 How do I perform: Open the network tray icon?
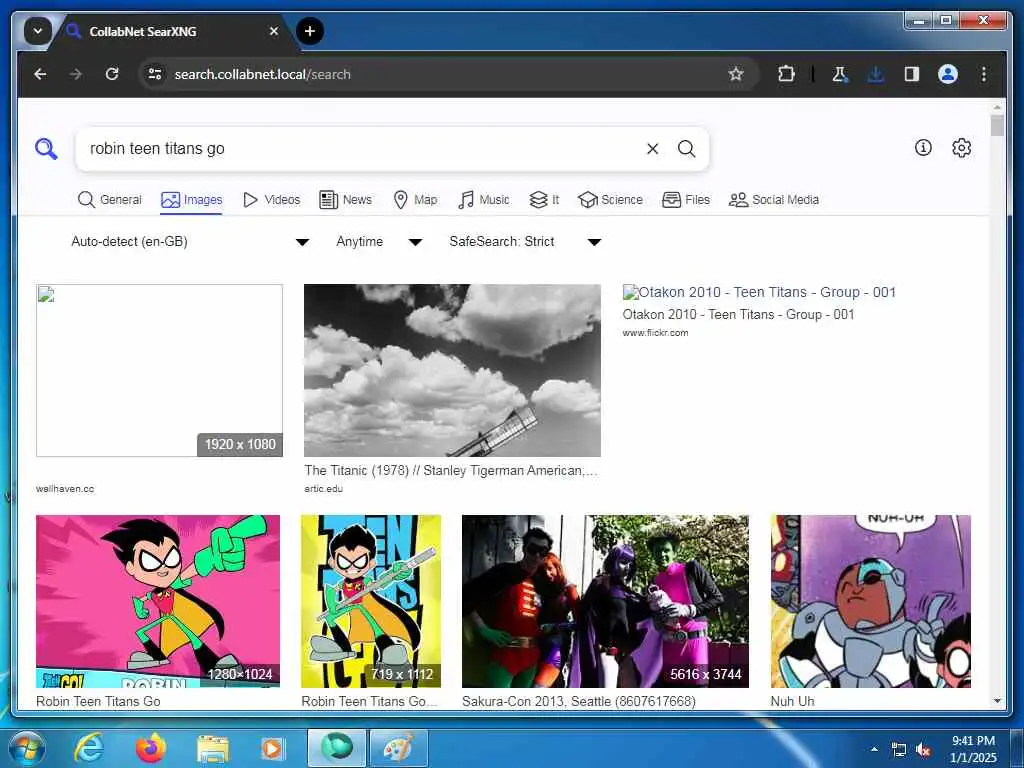pyautogui.click(x=899, y=750)
